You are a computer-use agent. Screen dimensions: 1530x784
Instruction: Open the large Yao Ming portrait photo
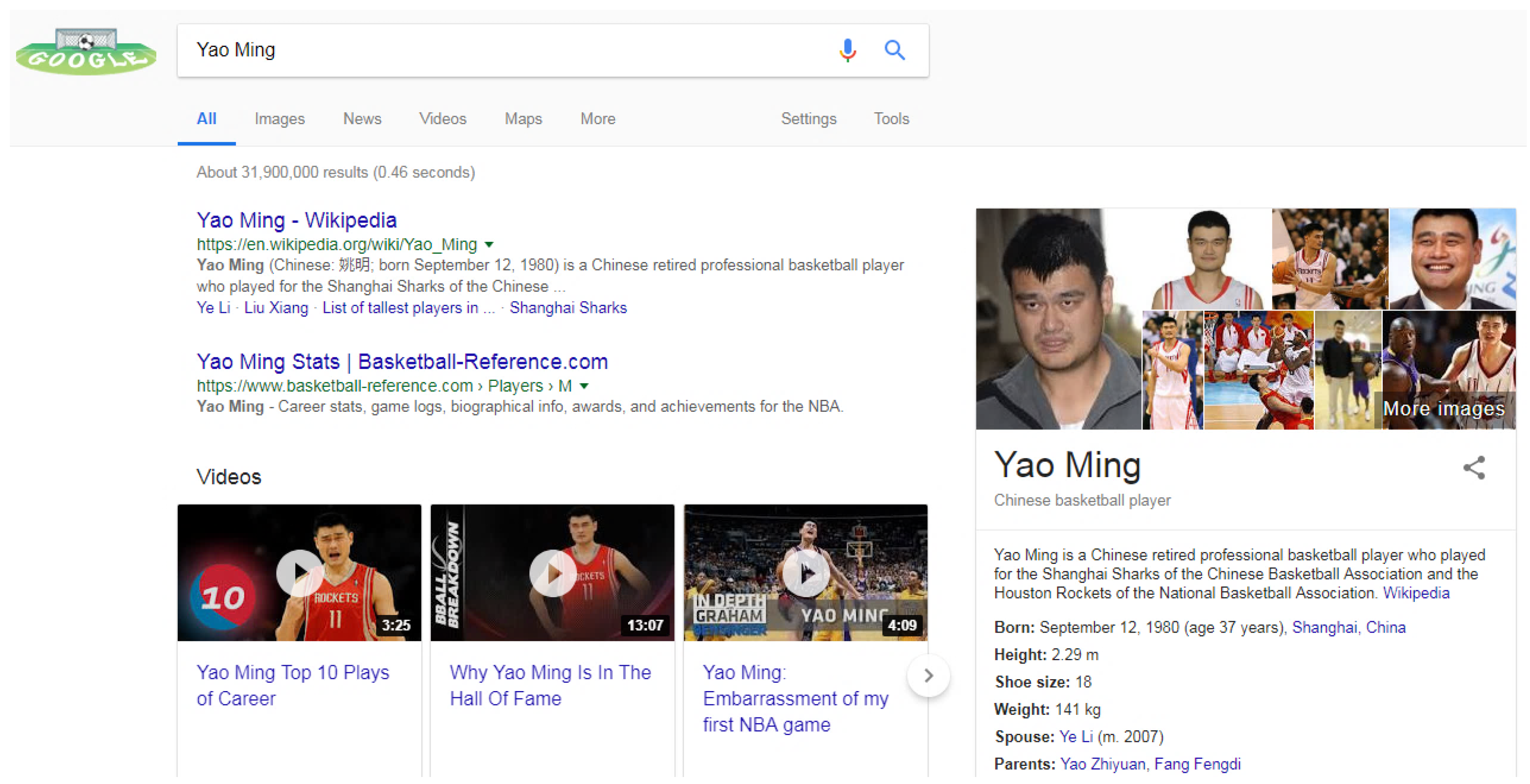(1059, 319)
